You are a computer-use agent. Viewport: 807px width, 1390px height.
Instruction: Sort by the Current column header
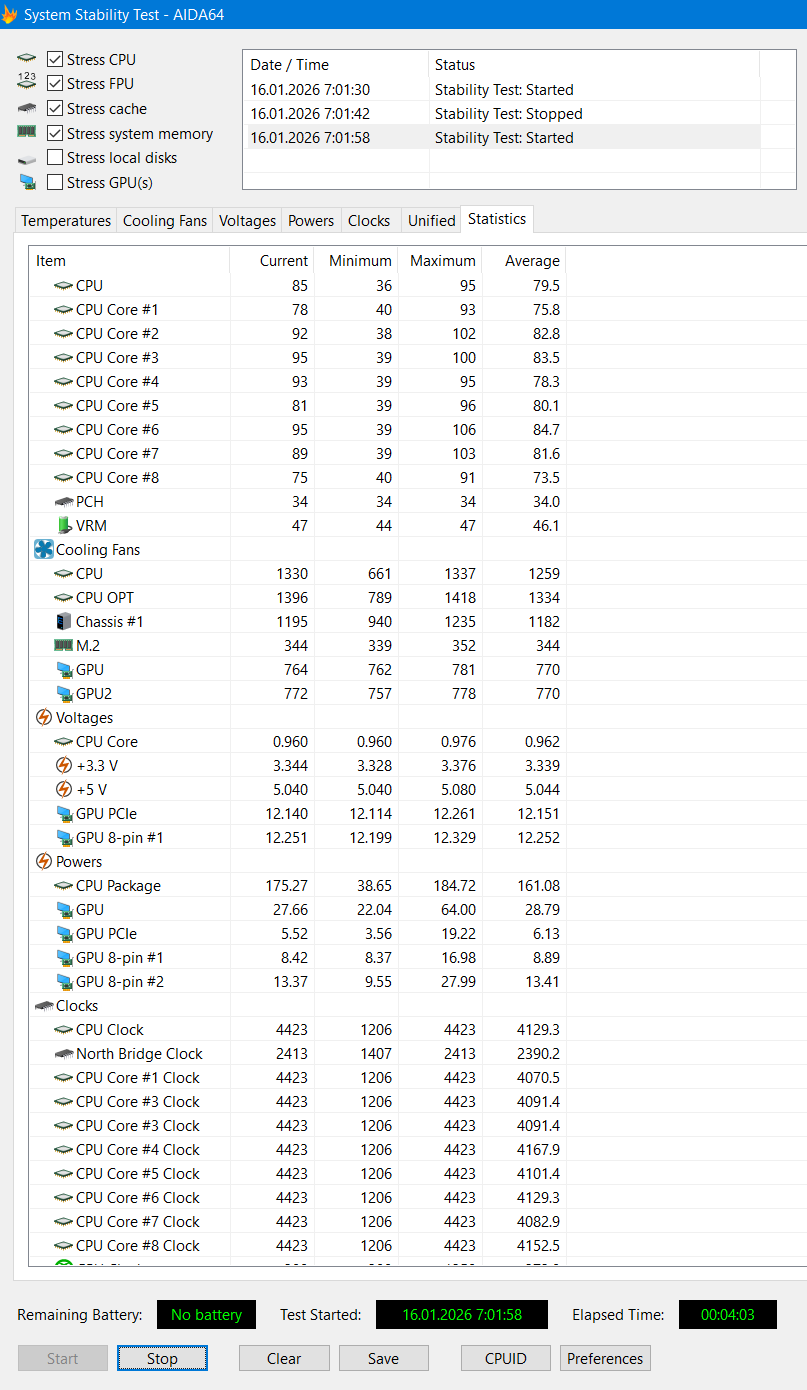pos(272,260)
